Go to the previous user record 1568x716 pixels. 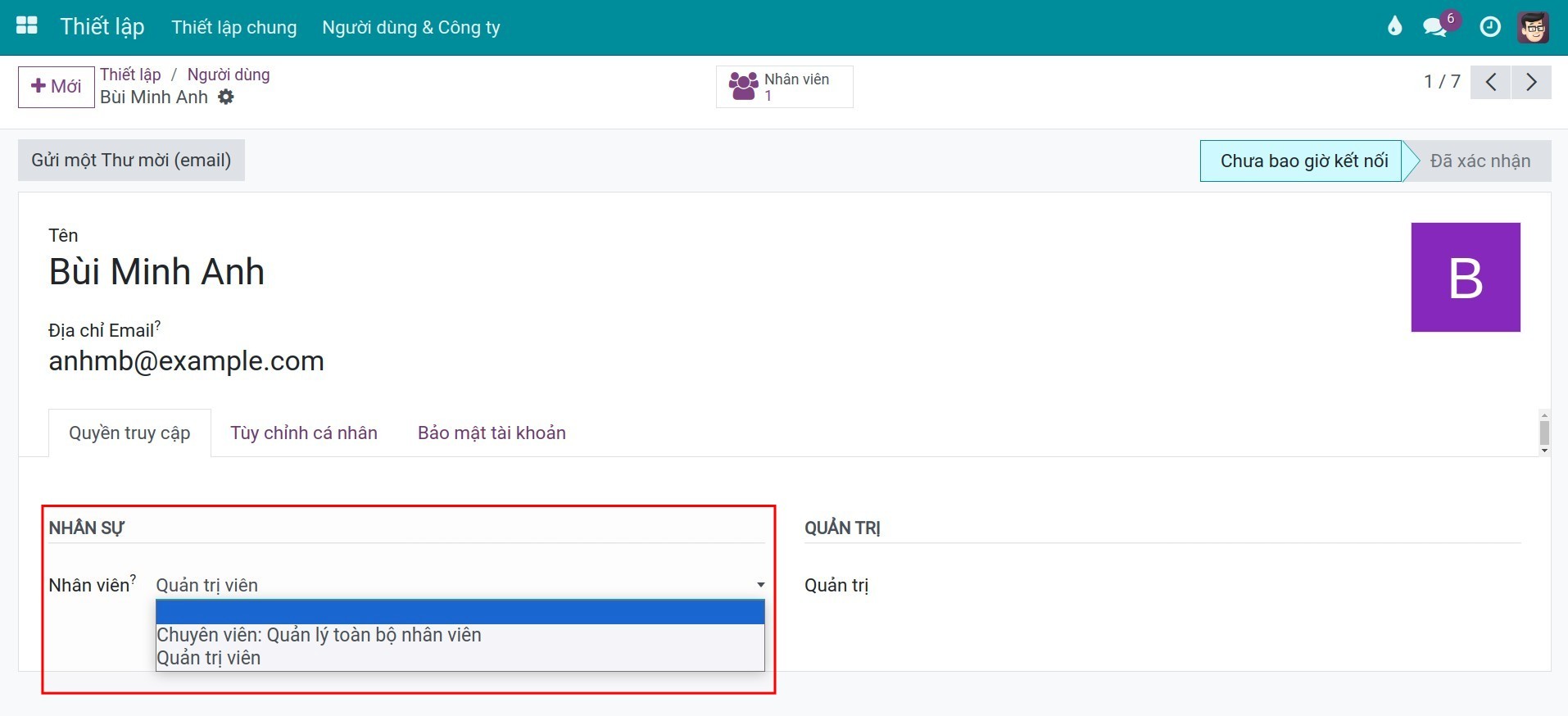pos(1491,82)
